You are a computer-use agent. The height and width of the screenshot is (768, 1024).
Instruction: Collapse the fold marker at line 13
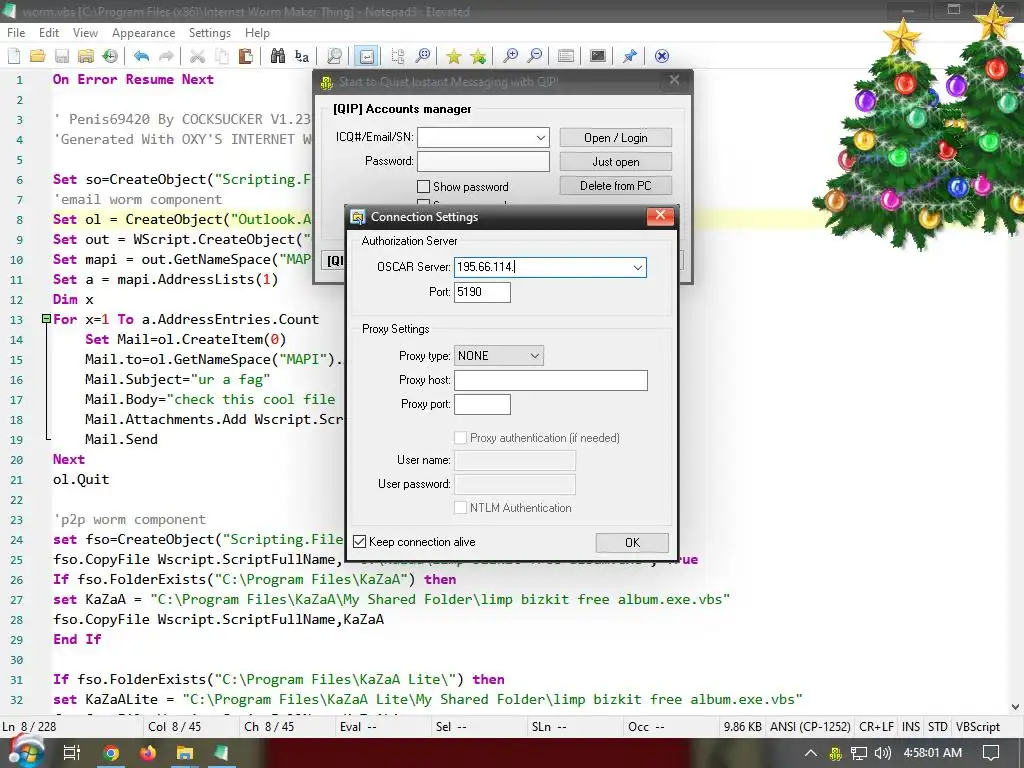click(46, 319)
